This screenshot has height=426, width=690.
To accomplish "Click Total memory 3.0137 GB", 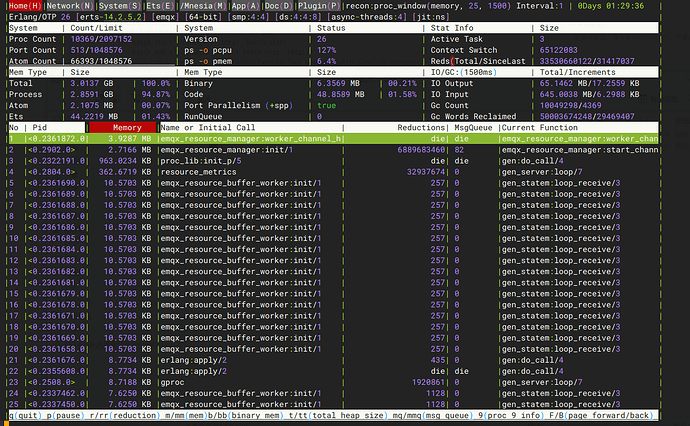I will pyautogui.click(x=92, y=84).
